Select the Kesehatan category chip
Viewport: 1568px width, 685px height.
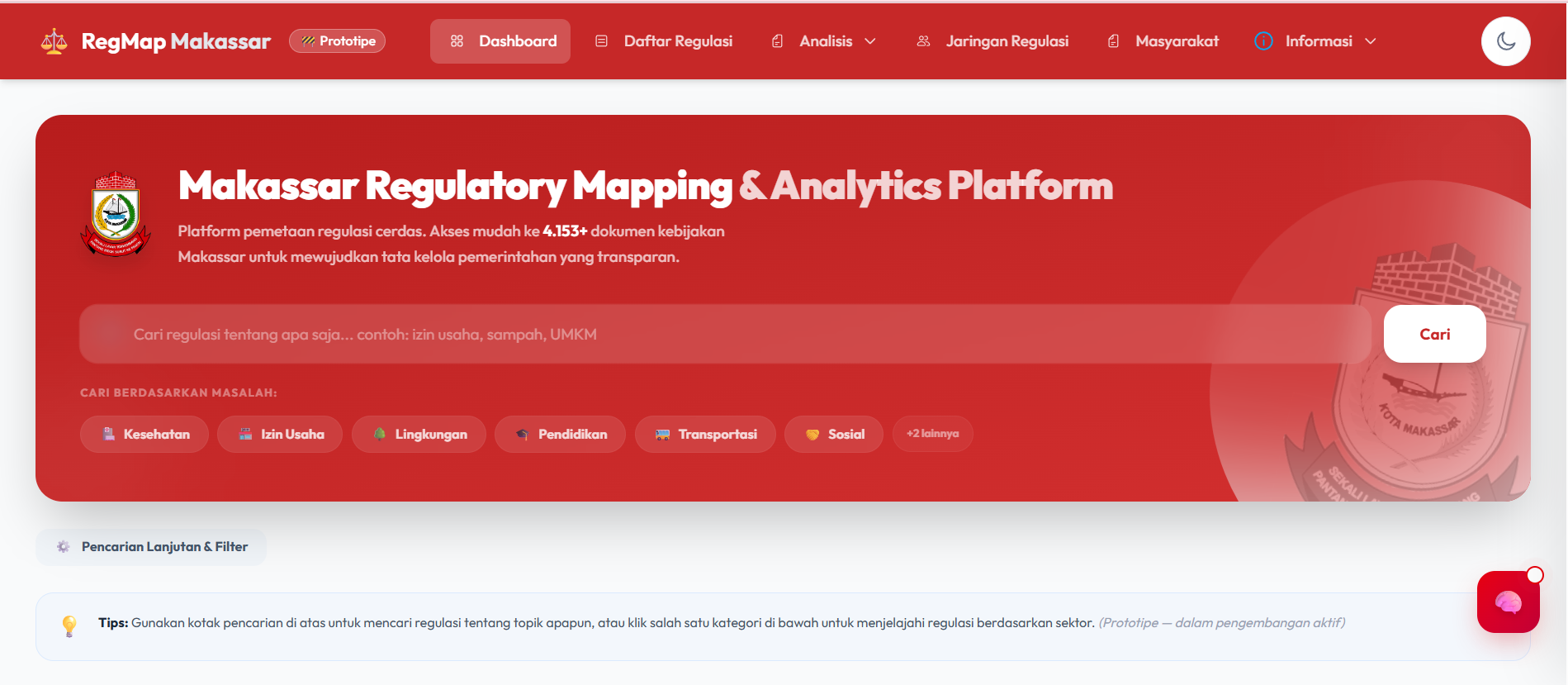pos(144,434)
